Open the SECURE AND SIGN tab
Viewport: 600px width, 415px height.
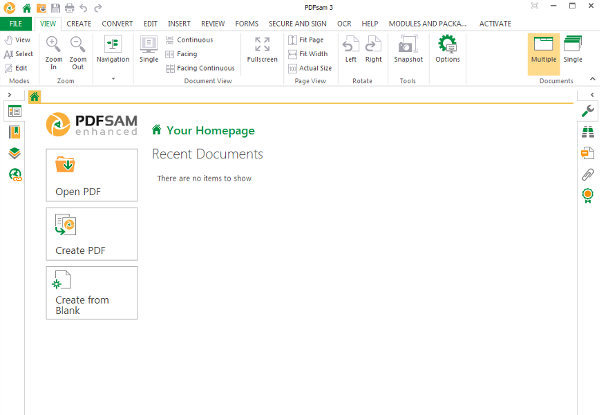[x=297, y=24]
